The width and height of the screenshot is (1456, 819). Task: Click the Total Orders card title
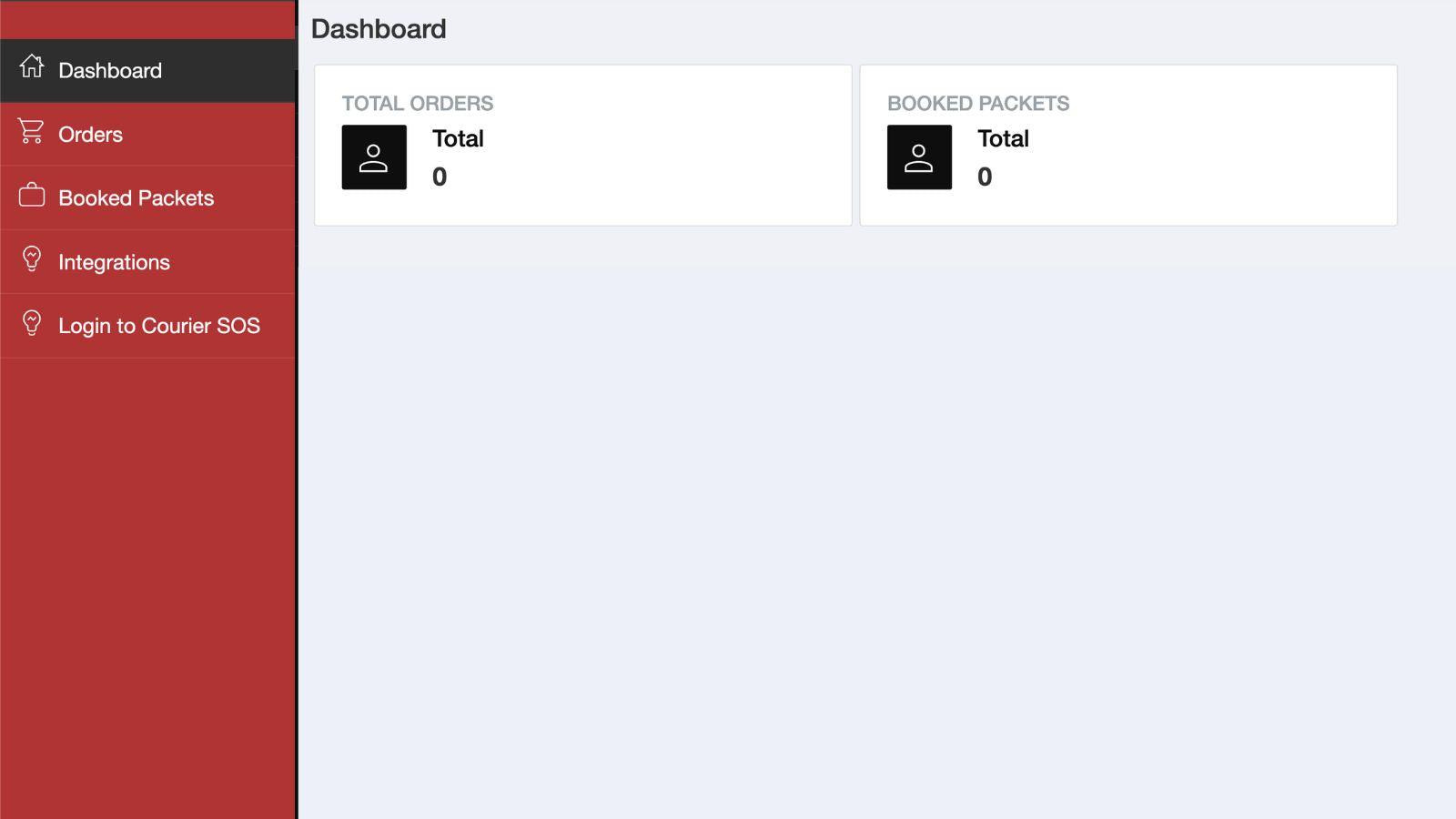(x=418, y=103)
